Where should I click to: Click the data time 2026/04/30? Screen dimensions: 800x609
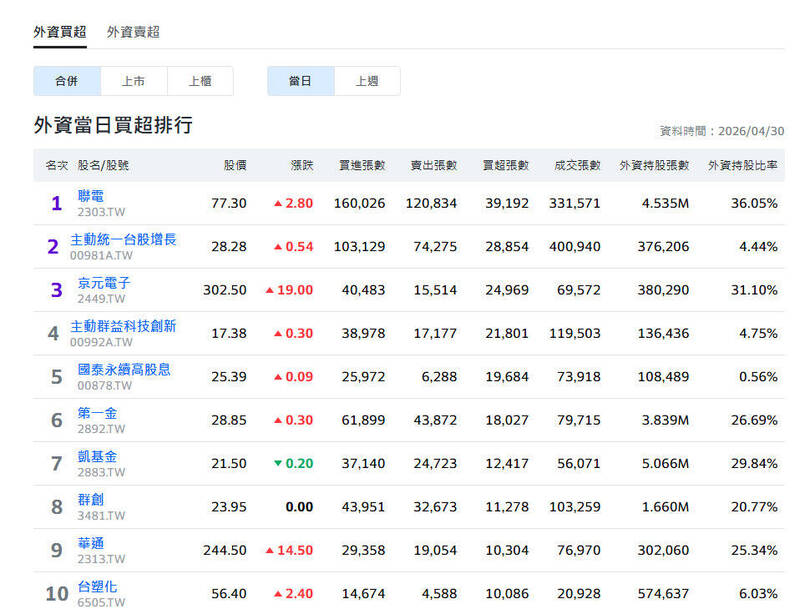(x=751, y=131)
